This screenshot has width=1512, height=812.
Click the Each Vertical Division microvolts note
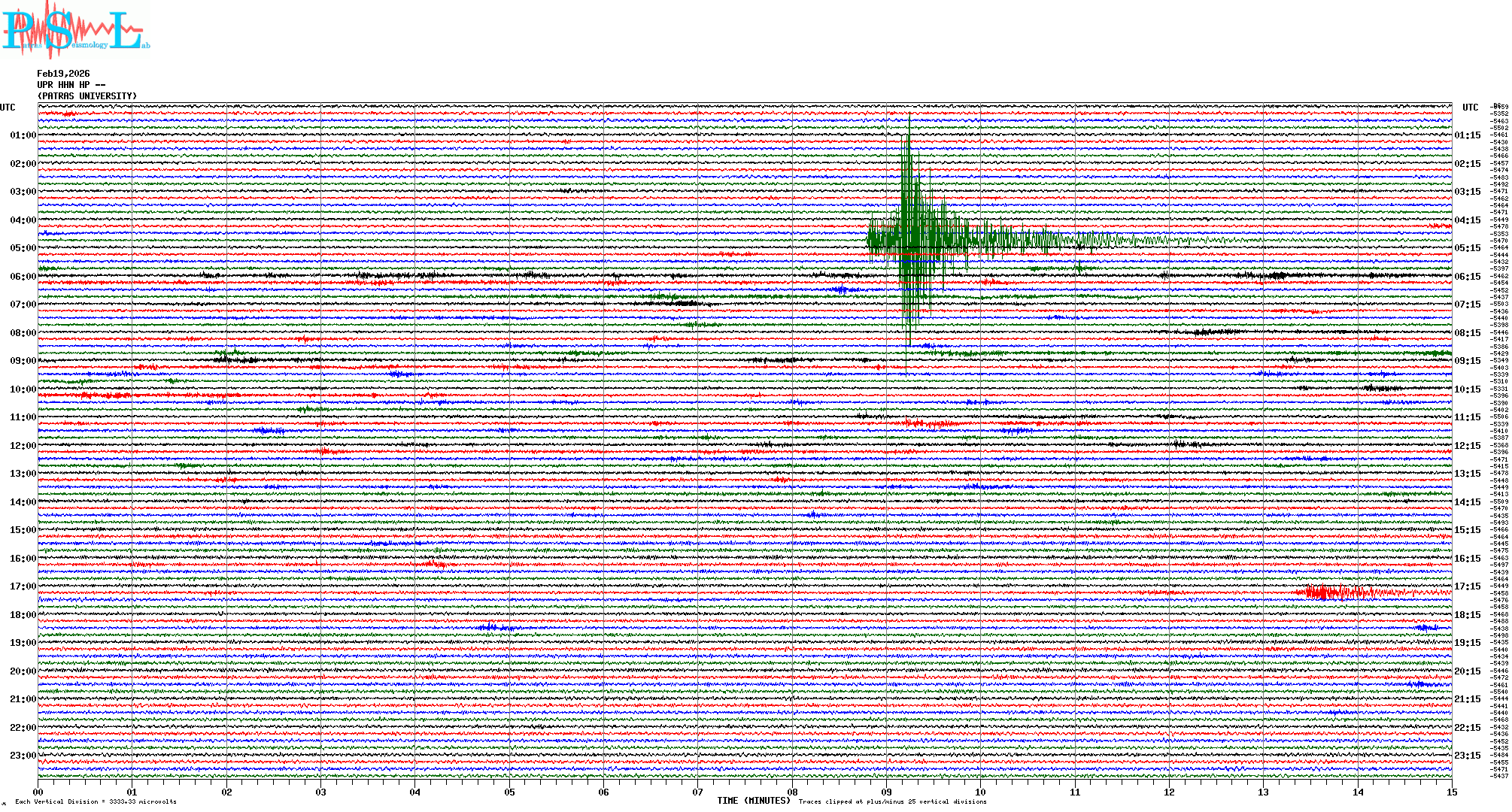96,801
